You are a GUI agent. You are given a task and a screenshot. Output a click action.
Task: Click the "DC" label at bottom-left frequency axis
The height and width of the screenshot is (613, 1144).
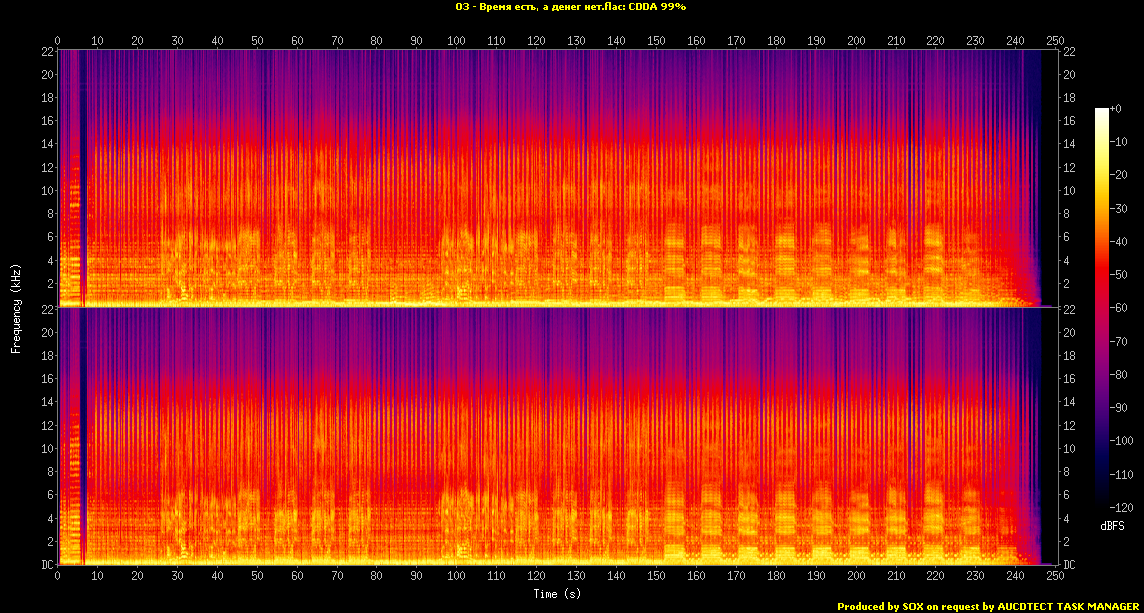coord(46,565)
